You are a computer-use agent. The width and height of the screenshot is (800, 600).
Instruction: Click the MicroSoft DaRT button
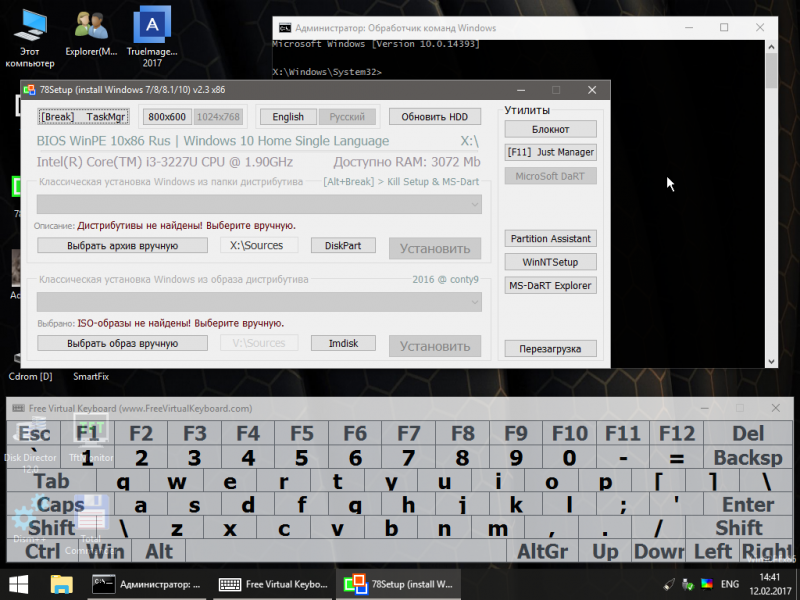(551, 176)
